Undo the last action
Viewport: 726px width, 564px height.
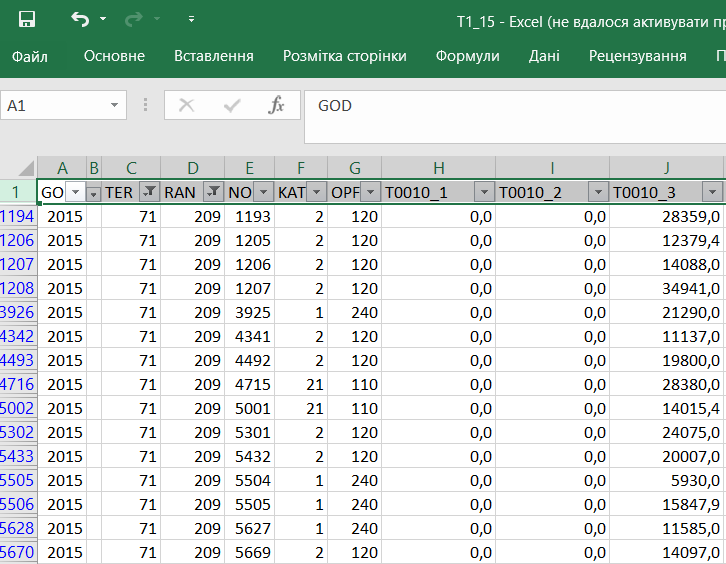pyautogui.click(x=80, y=19)
